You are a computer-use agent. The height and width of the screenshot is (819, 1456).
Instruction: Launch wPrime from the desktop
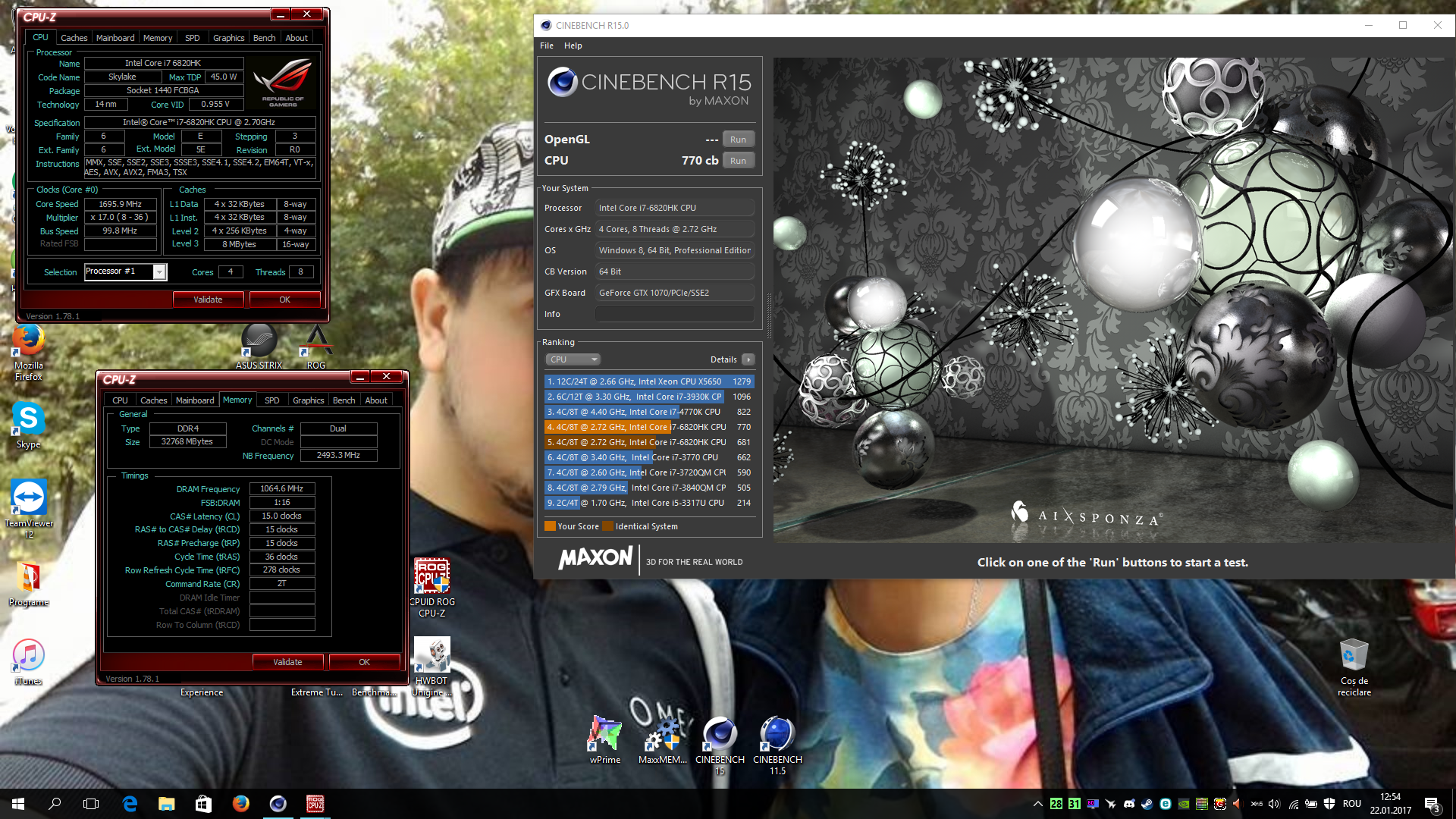point(604,739)
